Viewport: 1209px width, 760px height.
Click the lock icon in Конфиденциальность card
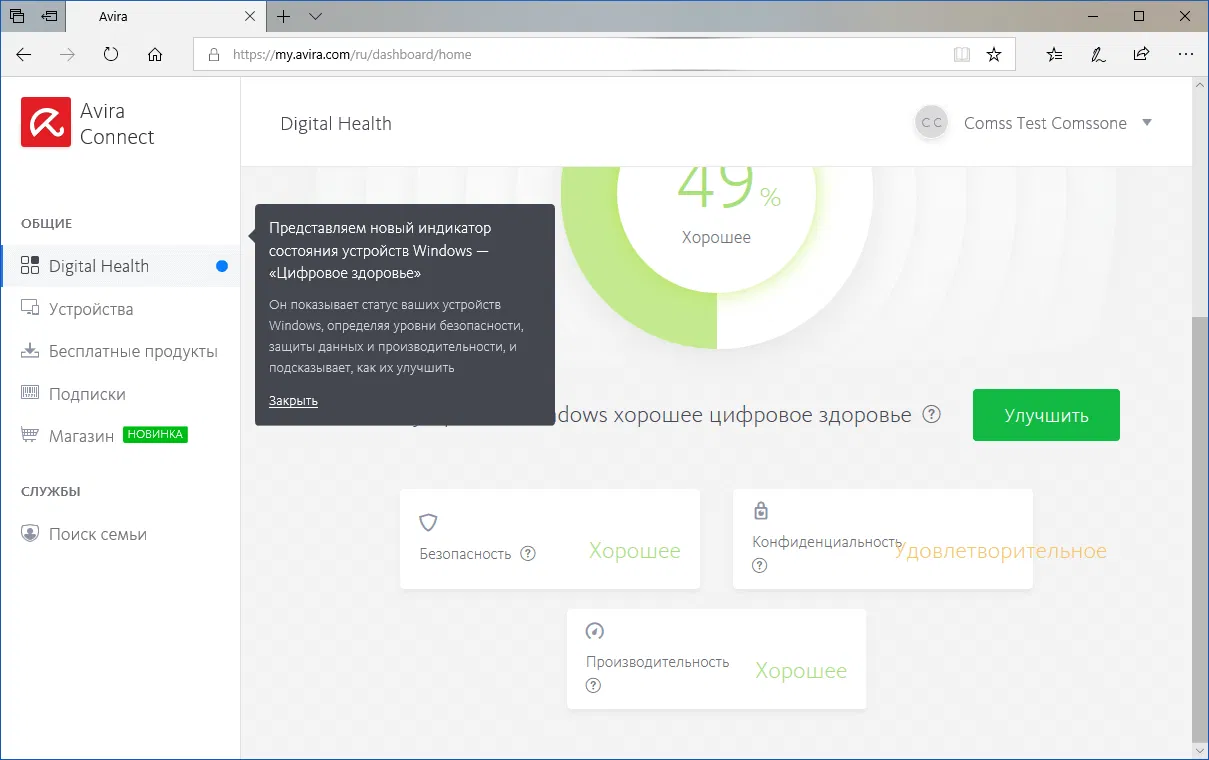pos(761,510)
